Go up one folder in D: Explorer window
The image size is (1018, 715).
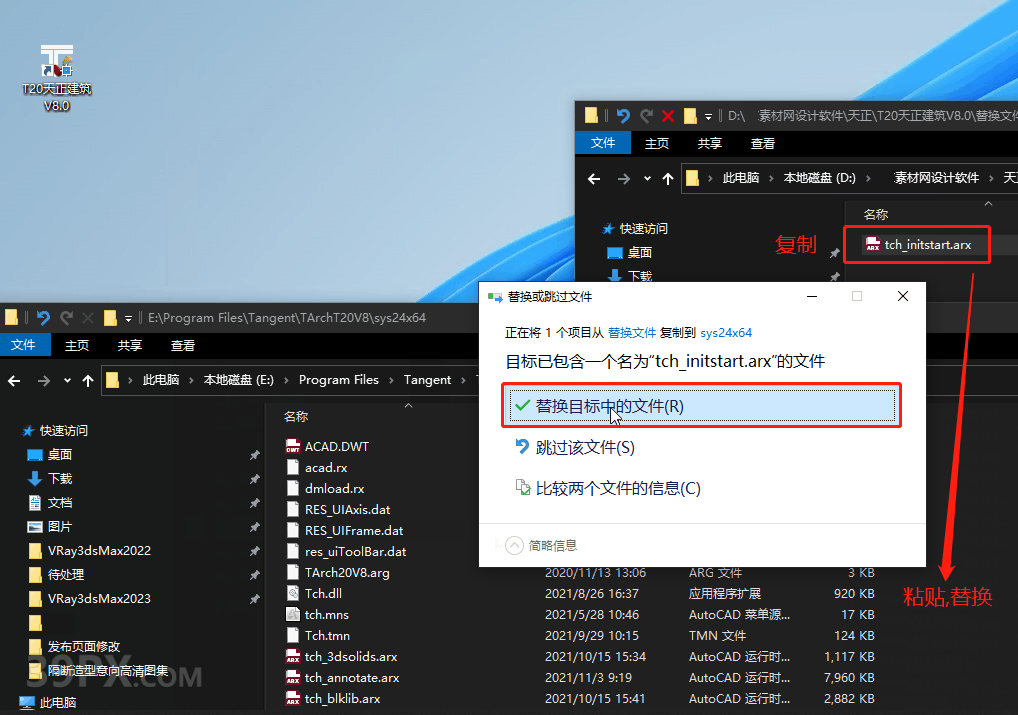(667, 179)
